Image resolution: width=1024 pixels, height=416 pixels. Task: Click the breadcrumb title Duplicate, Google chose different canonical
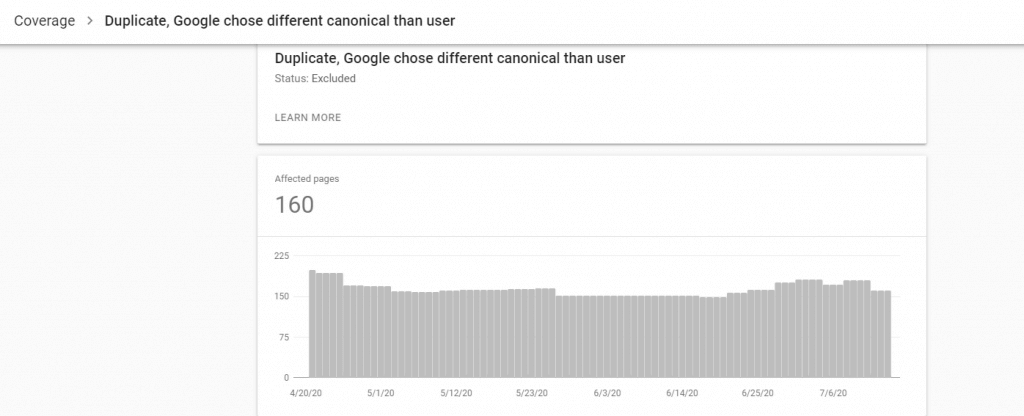click(x=280, y=21)
